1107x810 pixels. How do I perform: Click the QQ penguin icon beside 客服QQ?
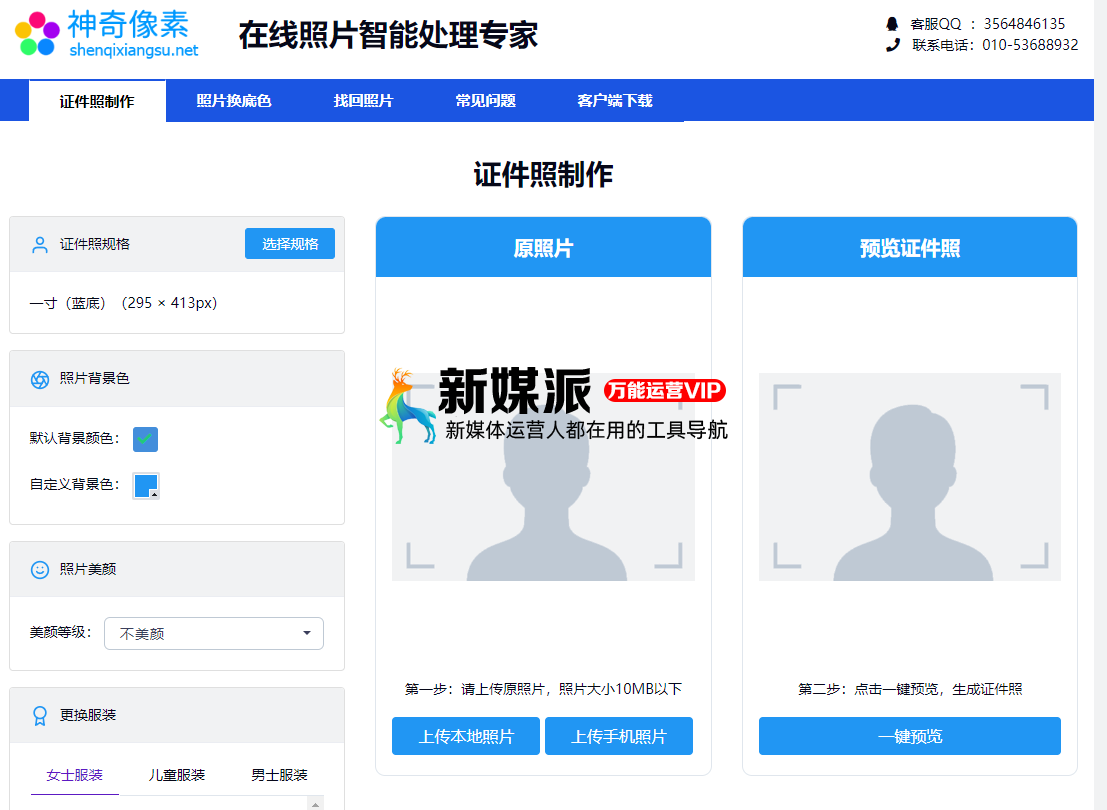[x=892, y=24]
